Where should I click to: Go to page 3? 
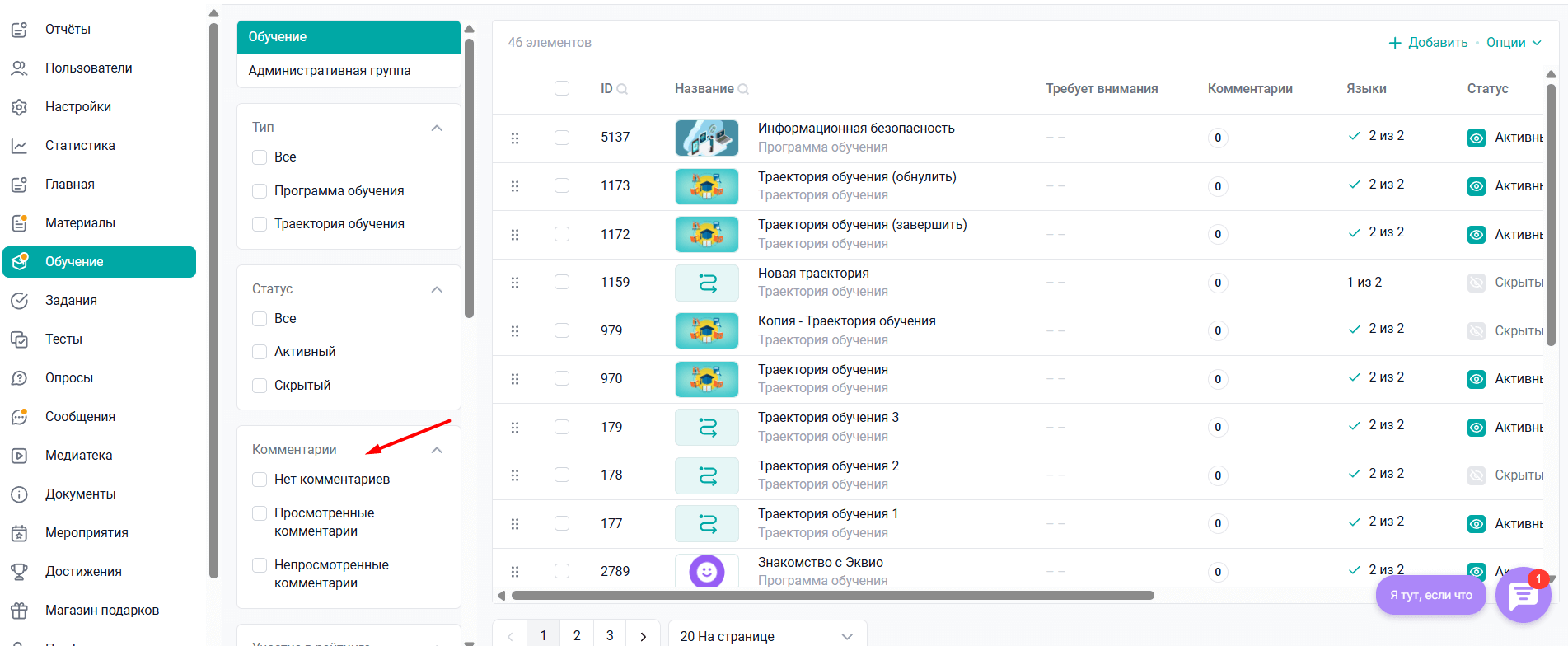coord(610,636)
